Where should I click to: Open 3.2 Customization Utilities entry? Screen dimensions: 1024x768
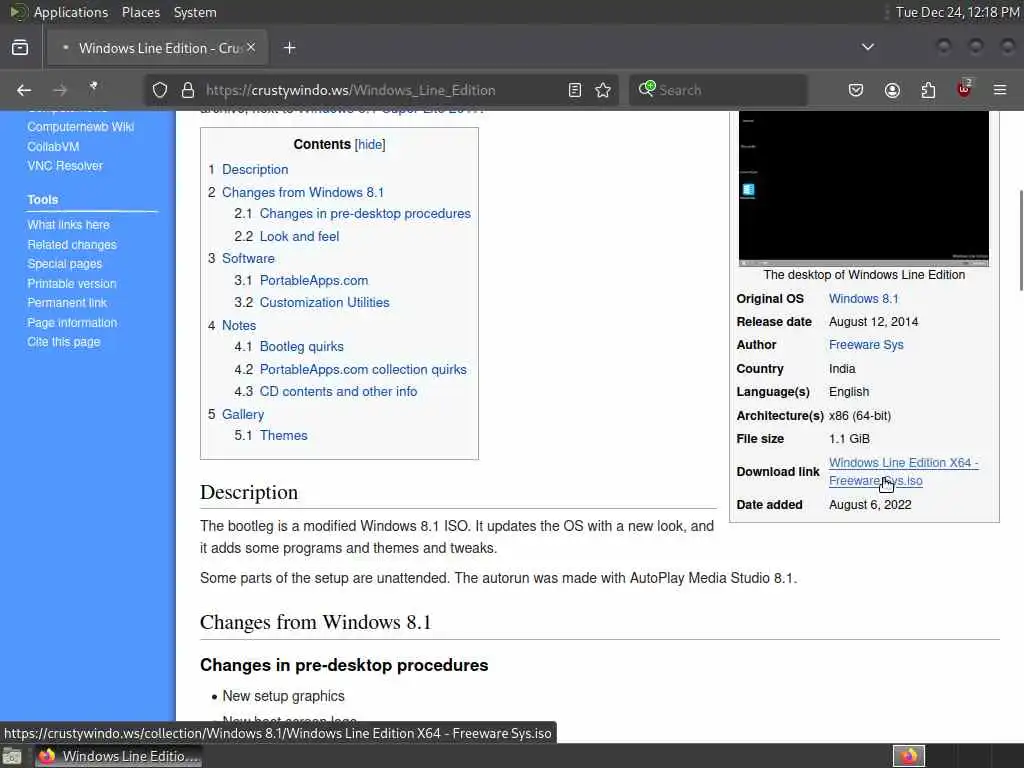tap(325, 303)
